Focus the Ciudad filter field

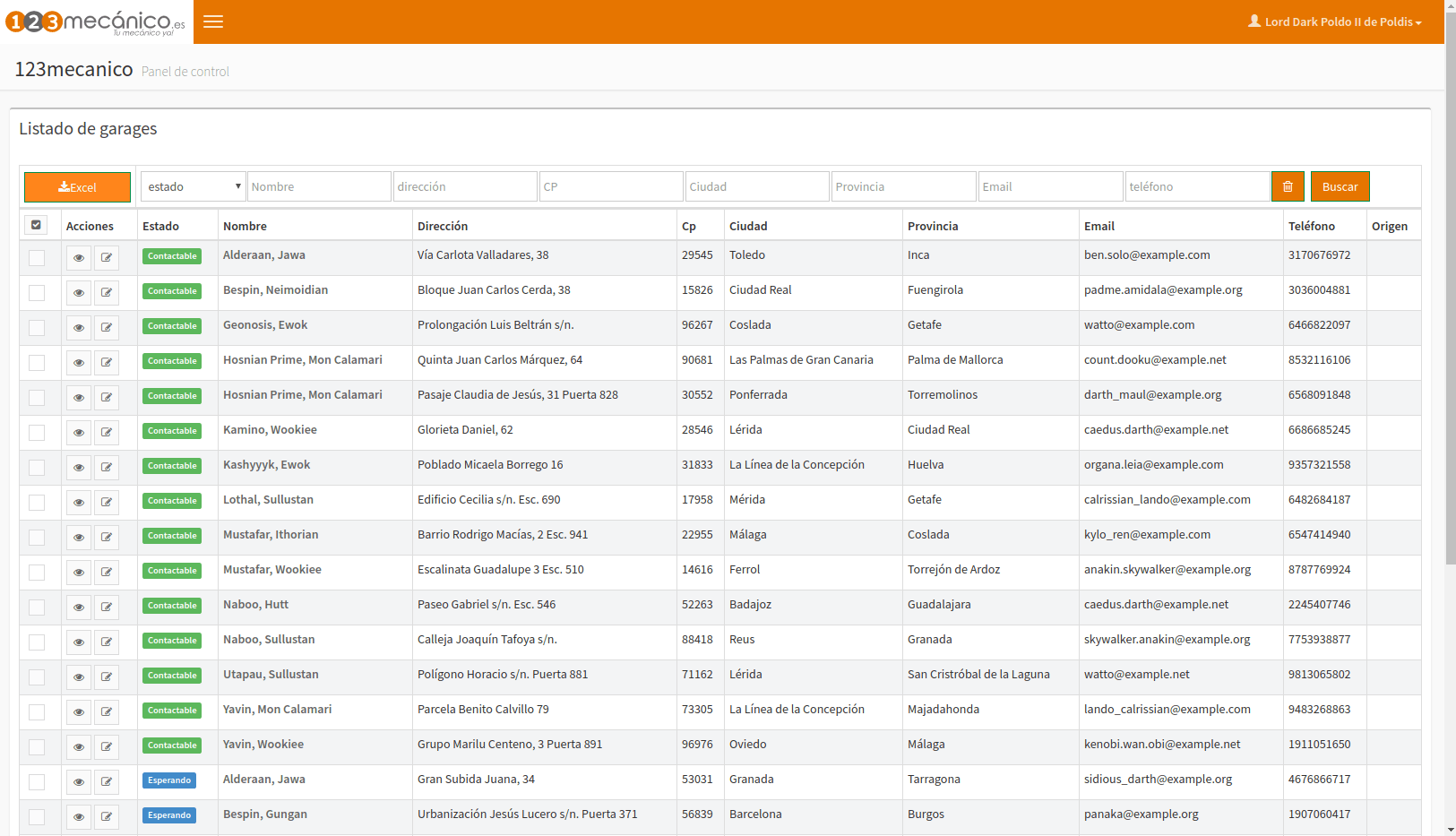(x=757, y=186)
